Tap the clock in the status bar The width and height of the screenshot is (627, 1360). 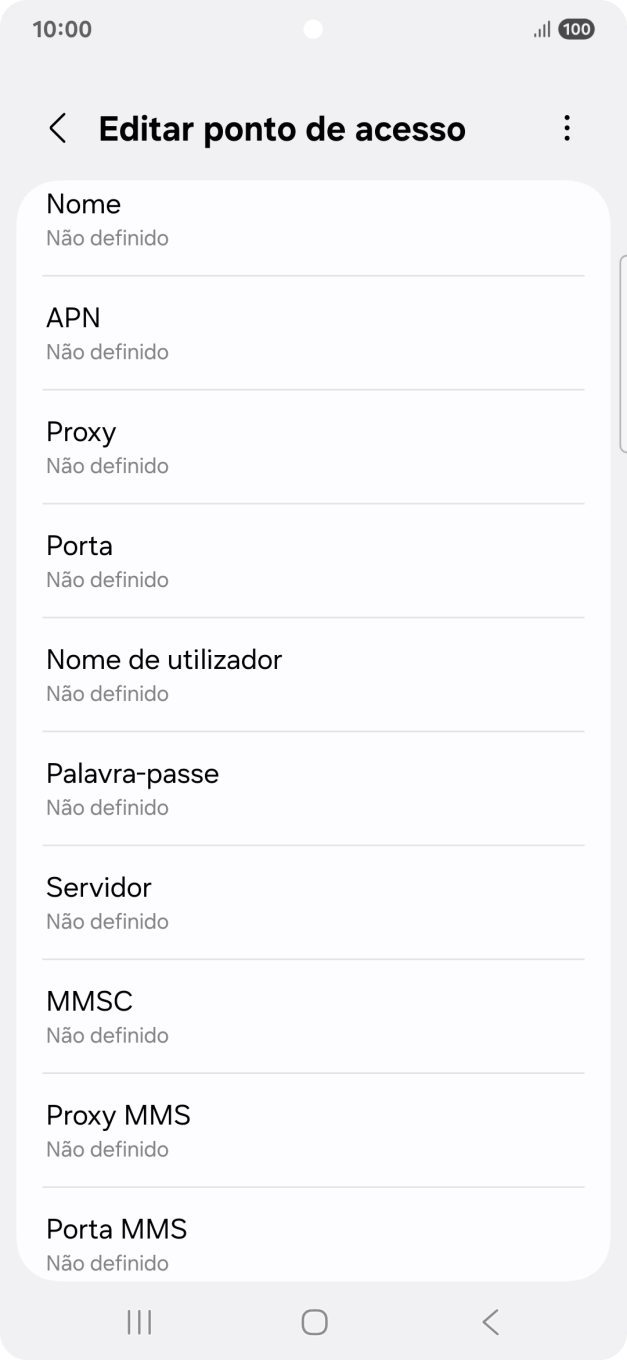61,29
